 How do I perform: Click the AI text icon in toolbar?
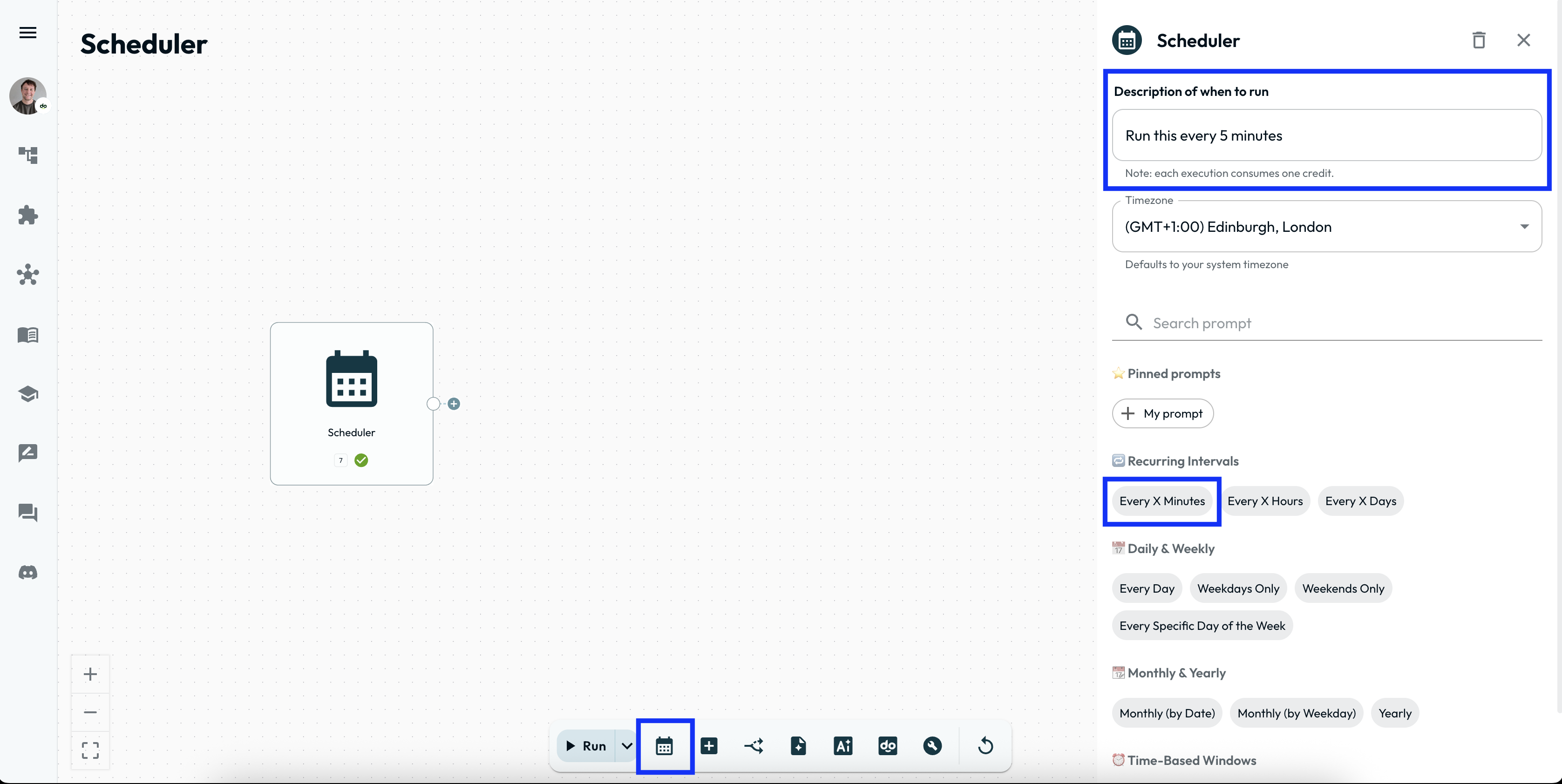pos(843,746)
